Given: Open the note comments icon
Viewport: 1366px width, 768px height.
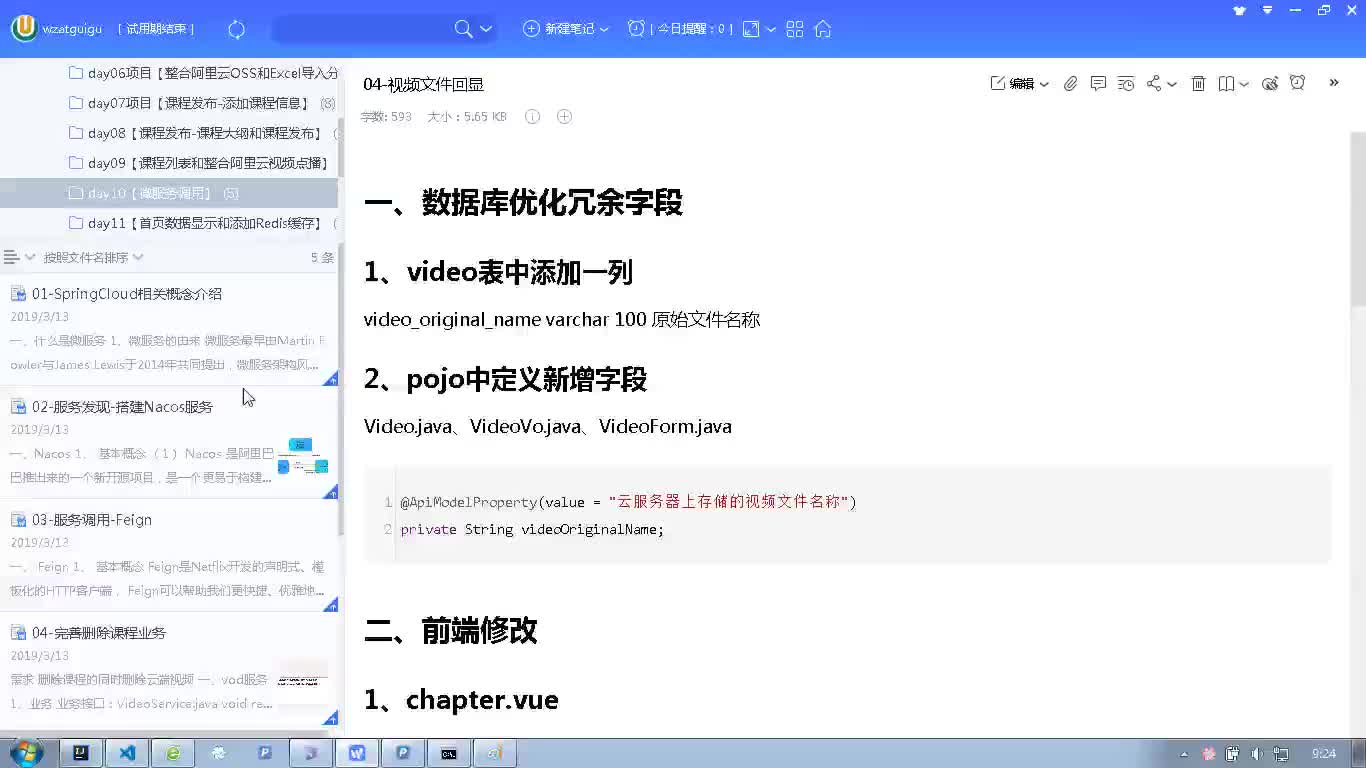Looking at the screenshot, I should tap(1098, 83).
